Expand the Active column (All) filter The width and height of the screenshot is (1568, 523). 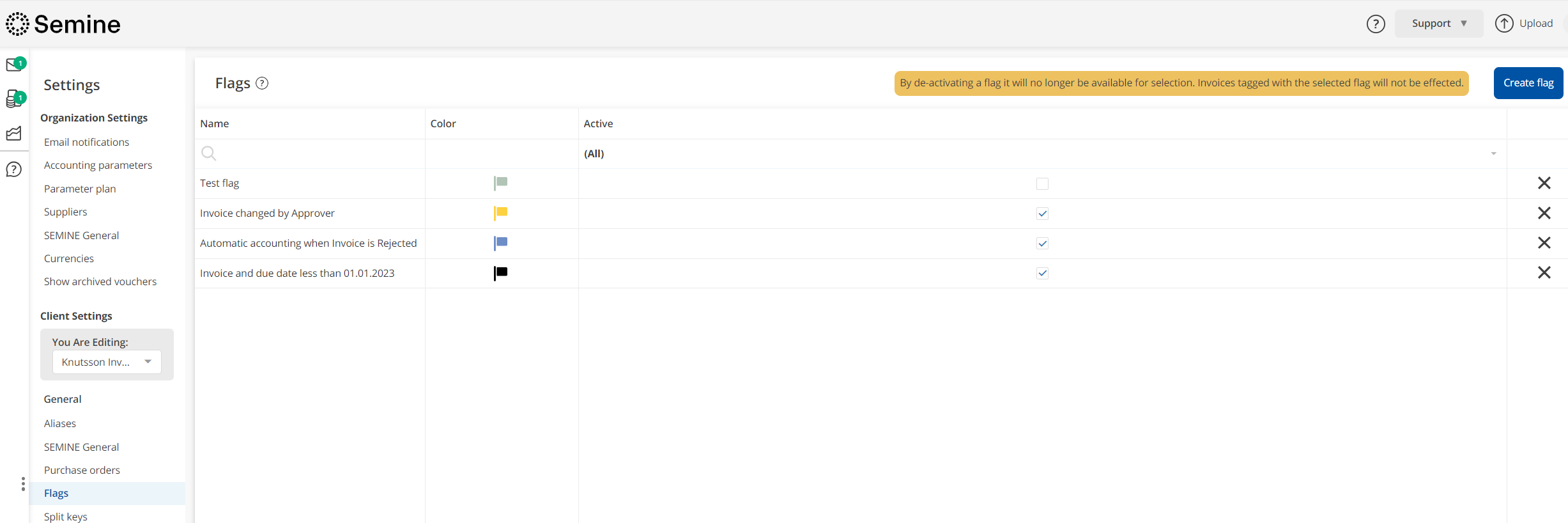coord(1493,153)
